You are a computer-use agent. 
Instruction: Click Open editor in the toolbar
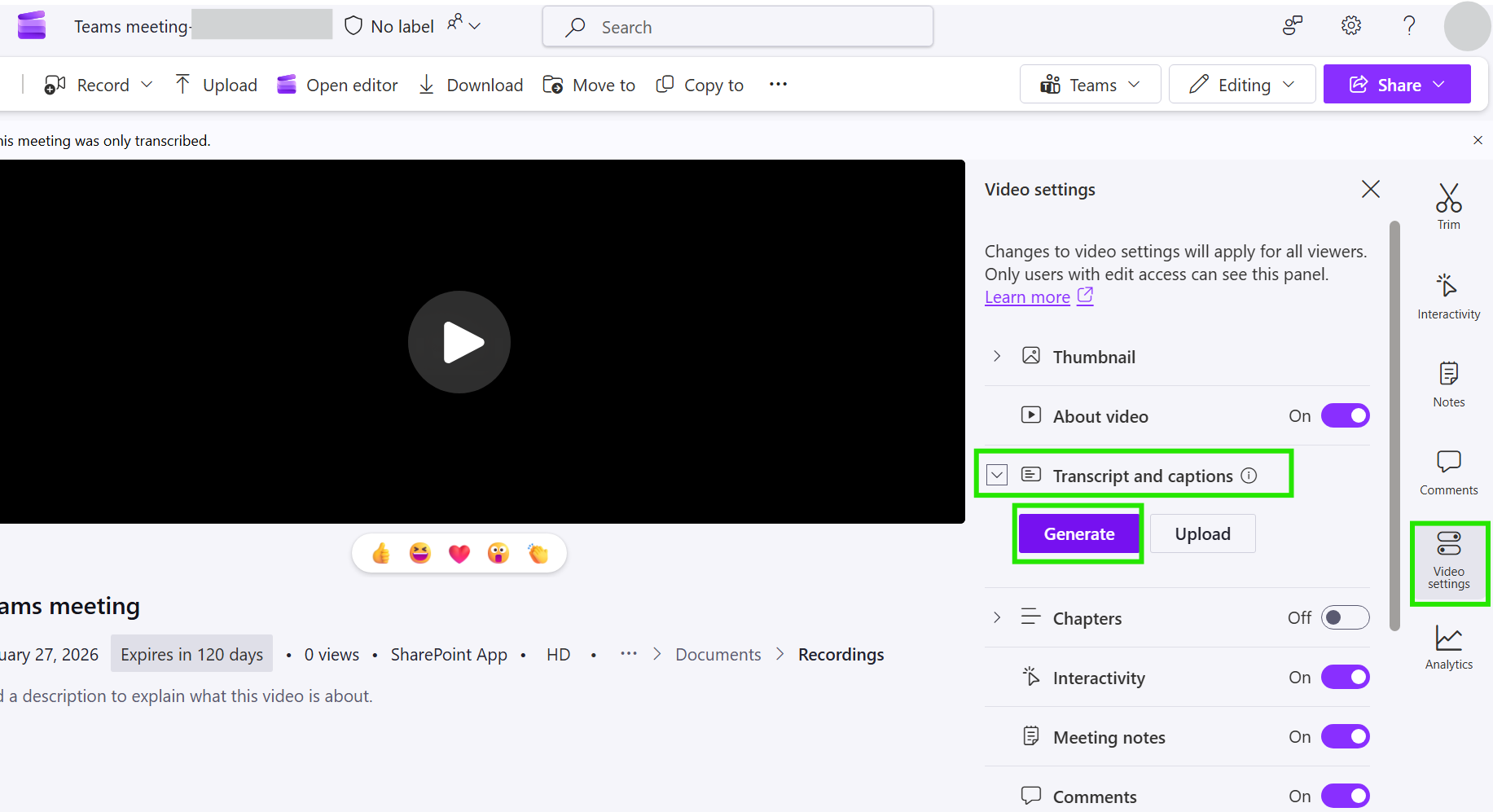pos(337,85)
